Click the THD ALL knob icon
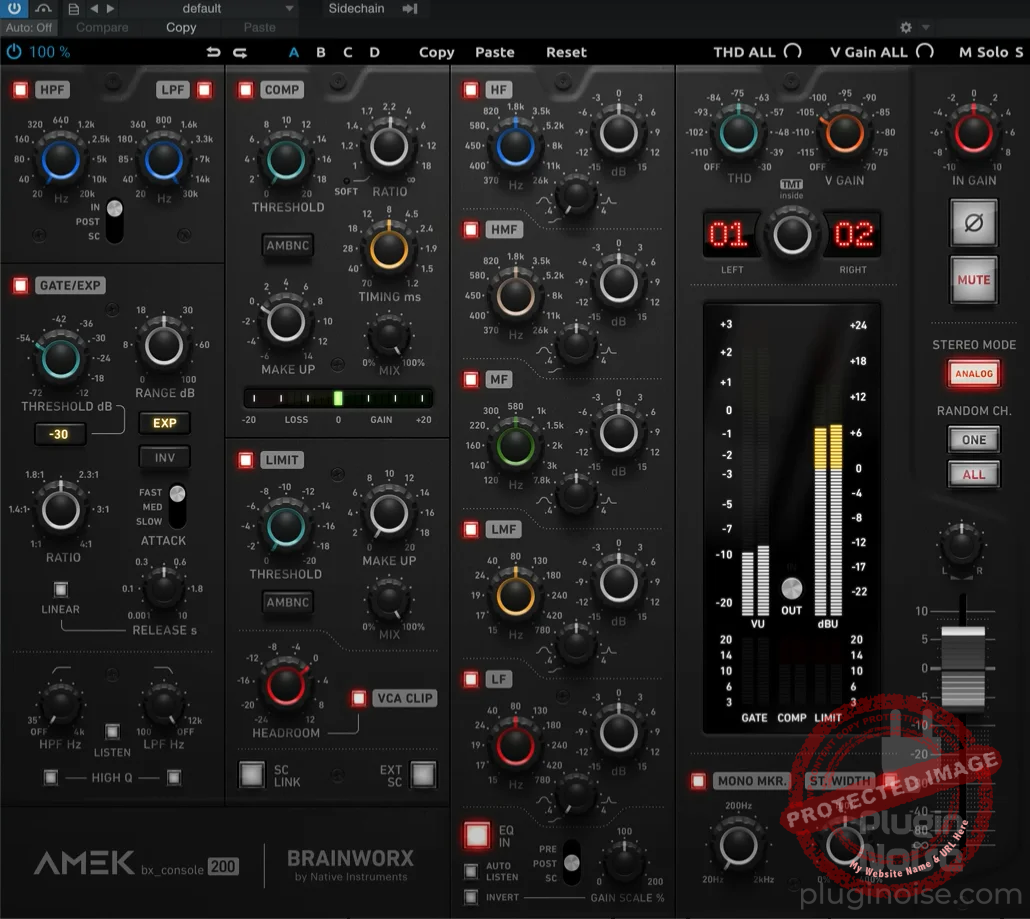 (x=793, y=51)
